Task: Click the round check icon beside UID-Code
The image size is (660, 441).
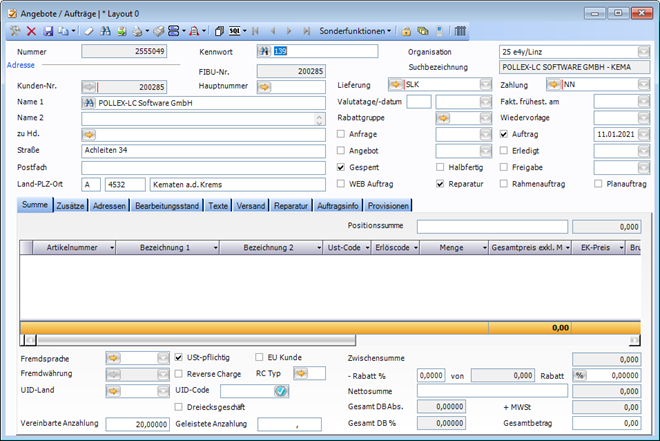Action: coord(281,391)
